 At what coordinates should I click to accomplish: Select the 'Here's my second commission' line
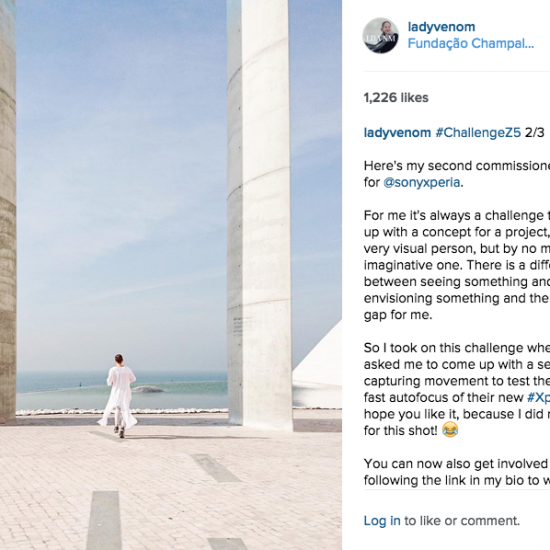457,166
